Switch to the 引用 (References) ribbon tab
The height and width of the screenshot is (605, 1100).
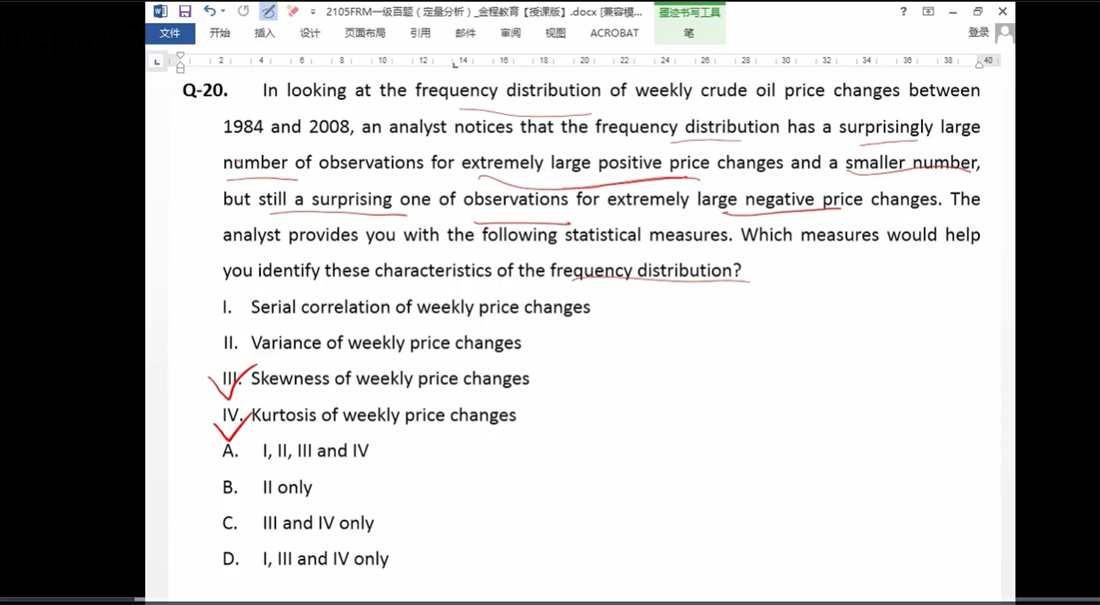click(x=420, y=33)
